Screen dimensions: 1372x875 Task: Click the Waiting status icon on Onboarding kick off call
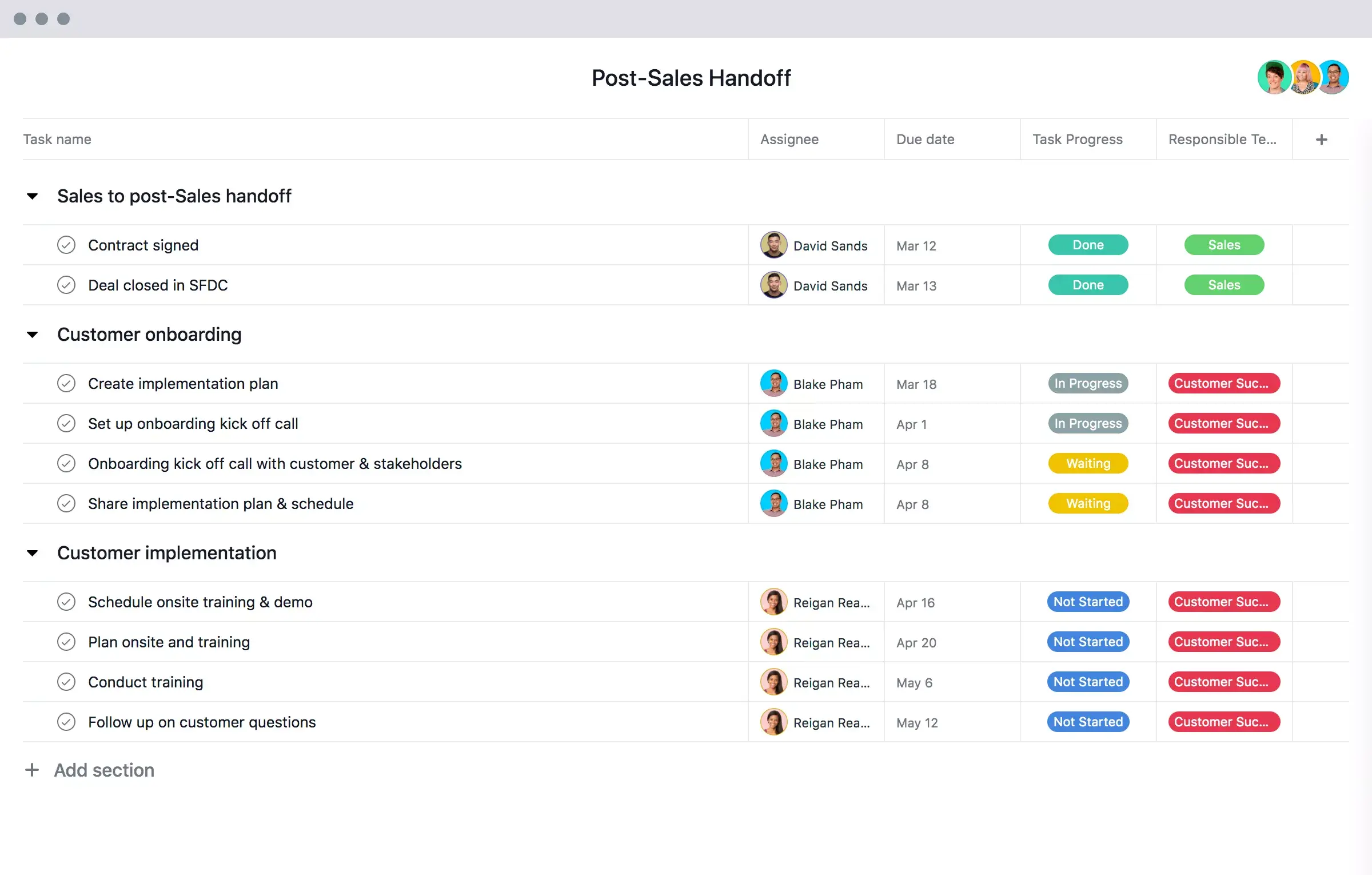click(x=1087, y=463)
